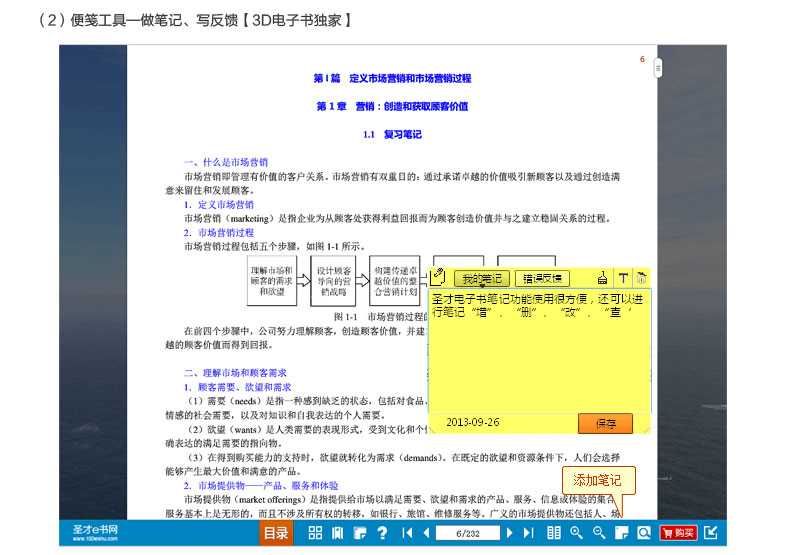
Task: Show the page thumbnails grid view
Action: tap(315, 533)
